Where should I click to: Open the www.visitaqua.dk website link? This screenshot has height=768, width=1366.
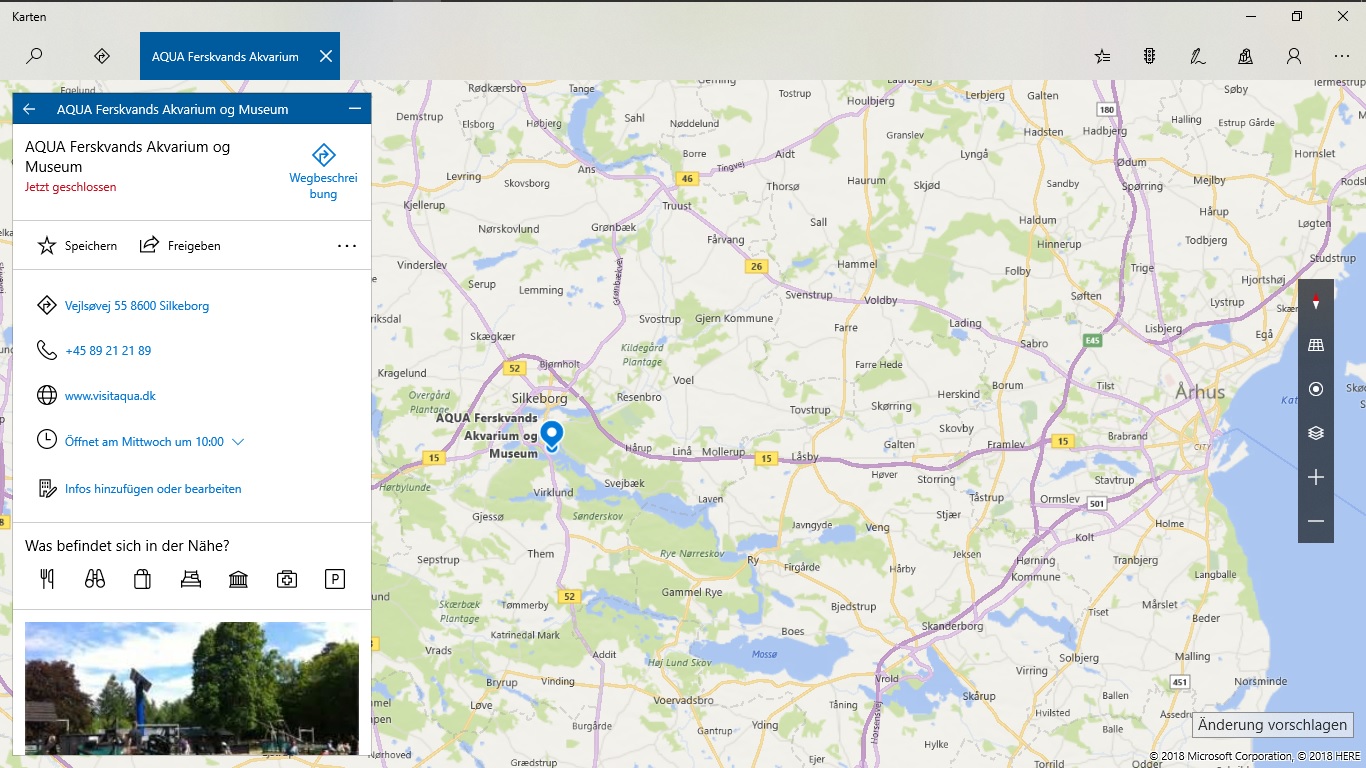[x=110, y=396]
